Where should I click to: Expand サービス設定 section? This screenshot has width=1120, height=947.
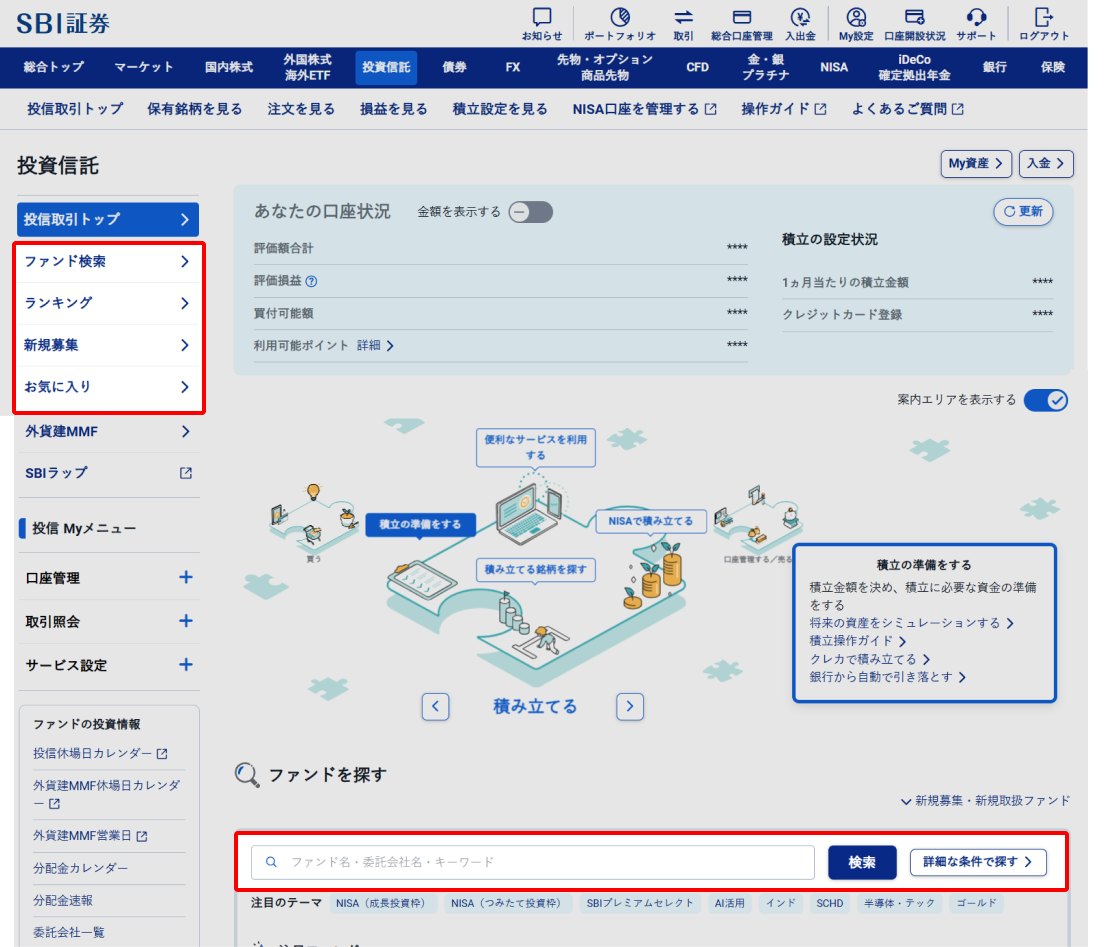point(186,664)
